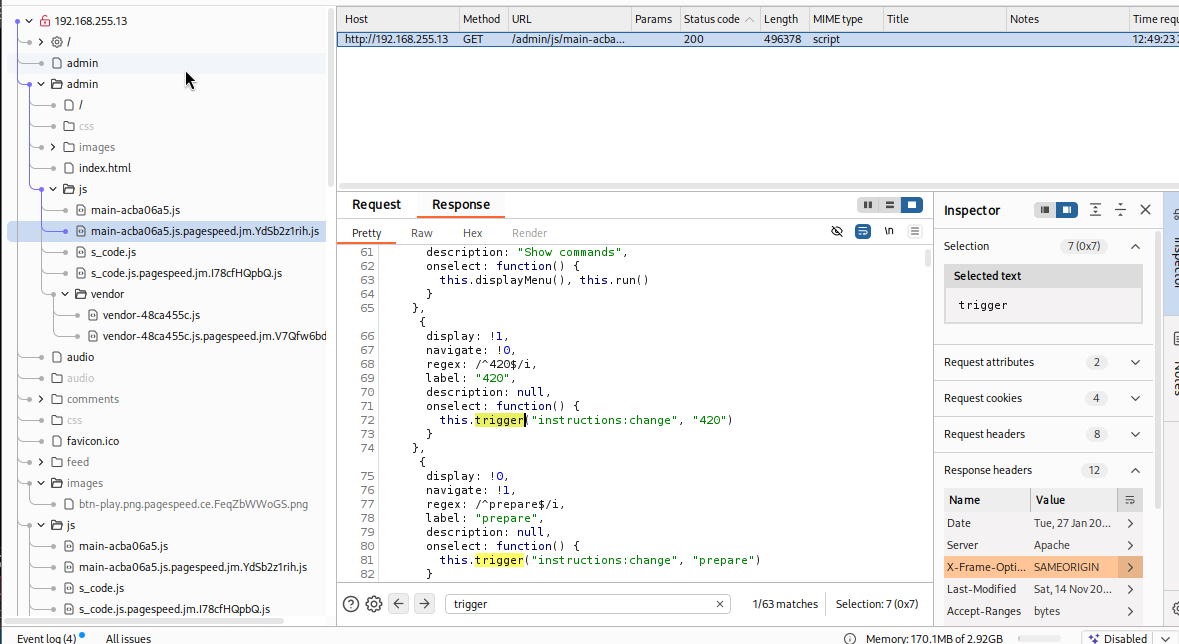
Task: Switch to side-by-side request/response layout
Action: pos(867,205)
